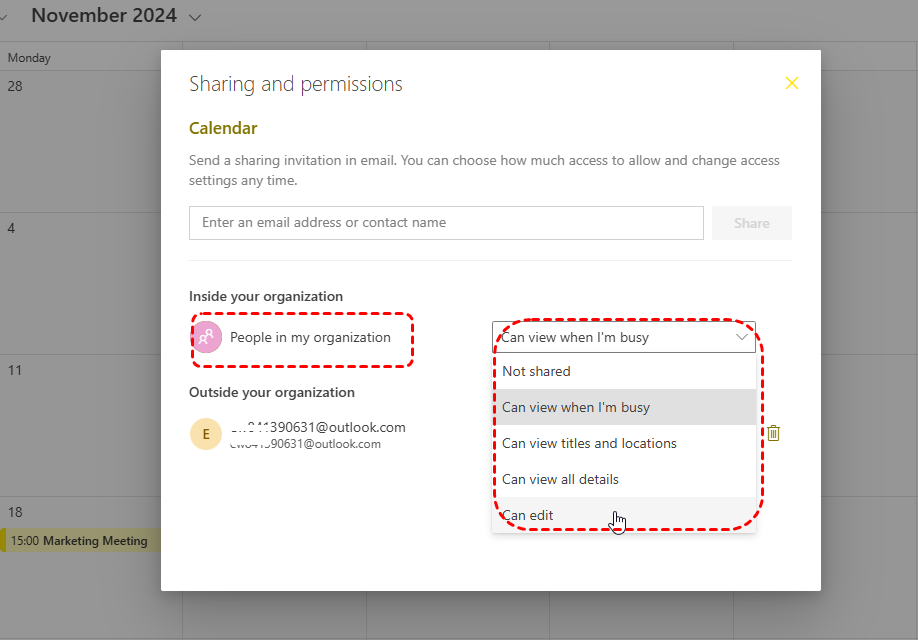Click the People in my organization icon
This screenshot has width=918, height=640.
coord(207,338)
